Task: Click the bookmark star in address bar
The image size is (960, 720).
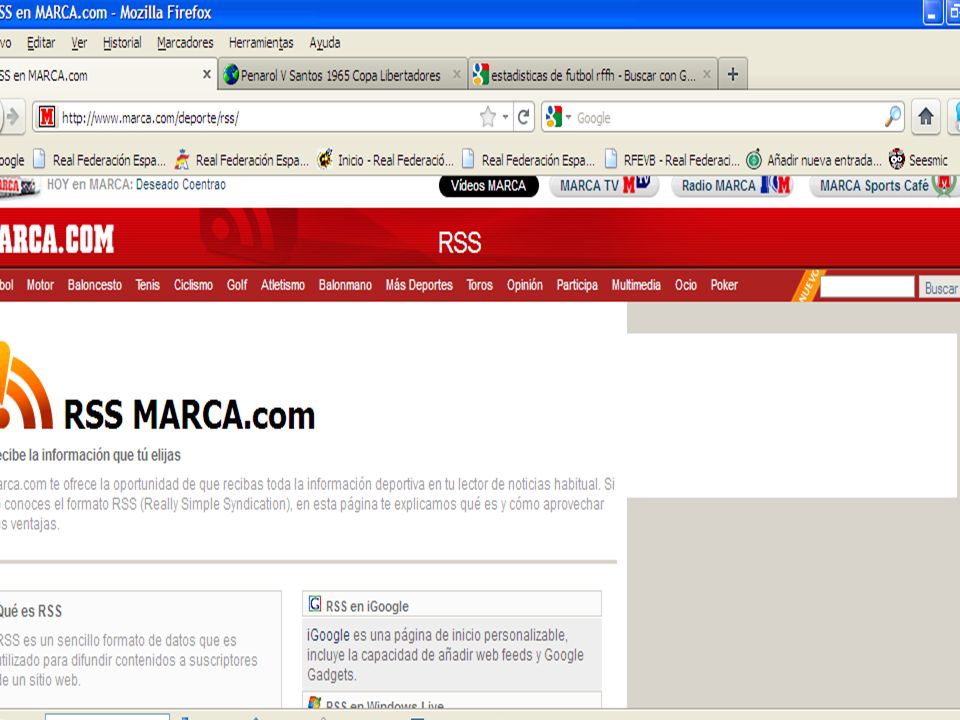Action: coord(488,116)
